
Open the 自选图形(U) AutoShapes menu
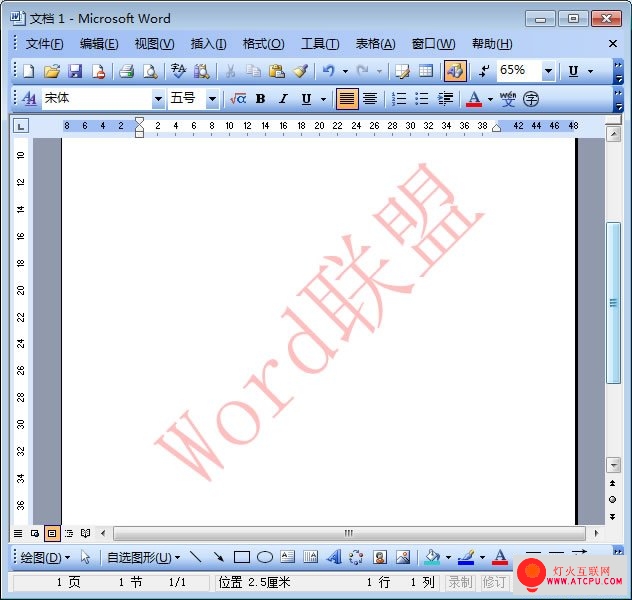(143, 558)
